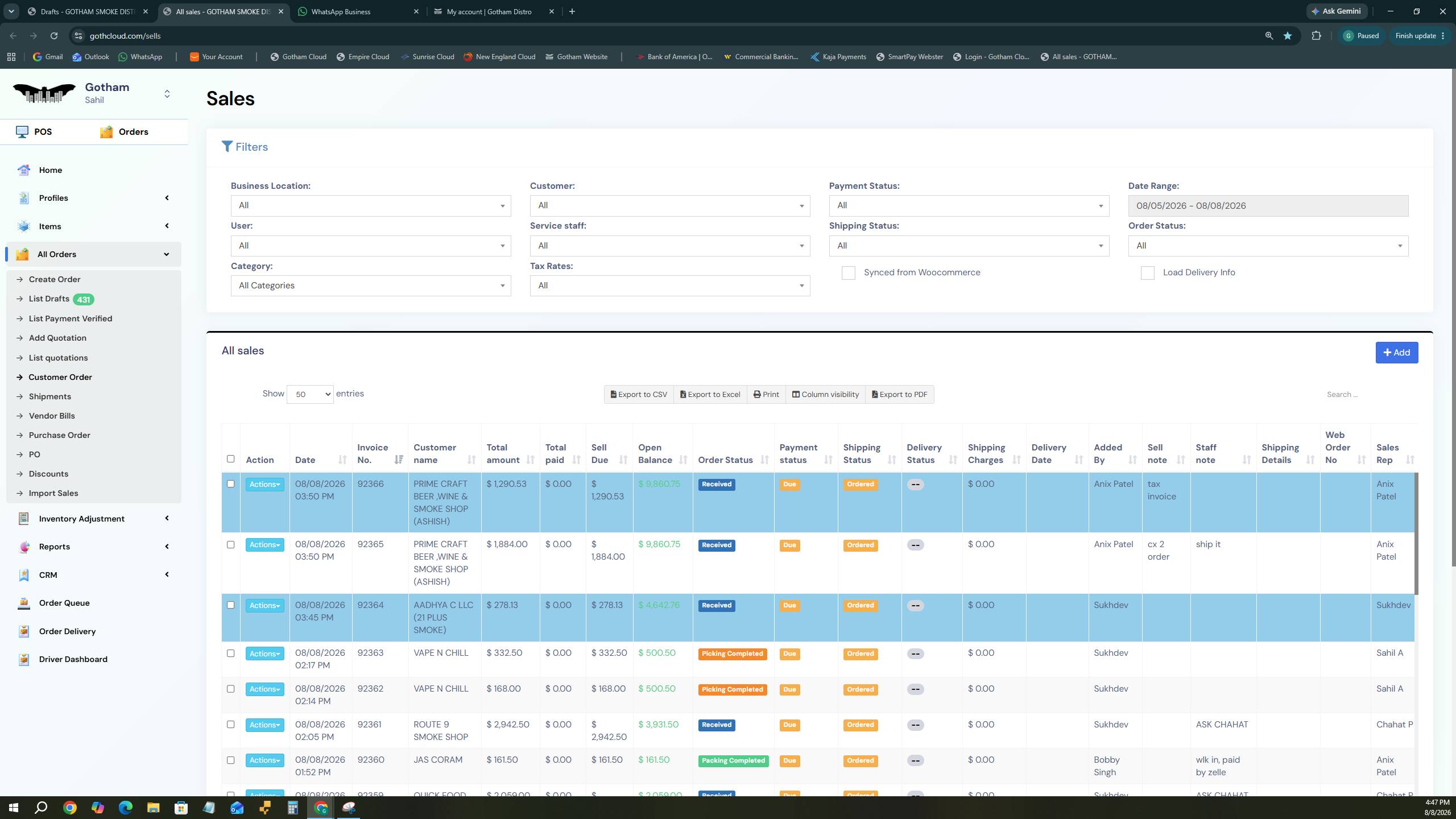Open the Payment Status dropdown

pos(969,206)
